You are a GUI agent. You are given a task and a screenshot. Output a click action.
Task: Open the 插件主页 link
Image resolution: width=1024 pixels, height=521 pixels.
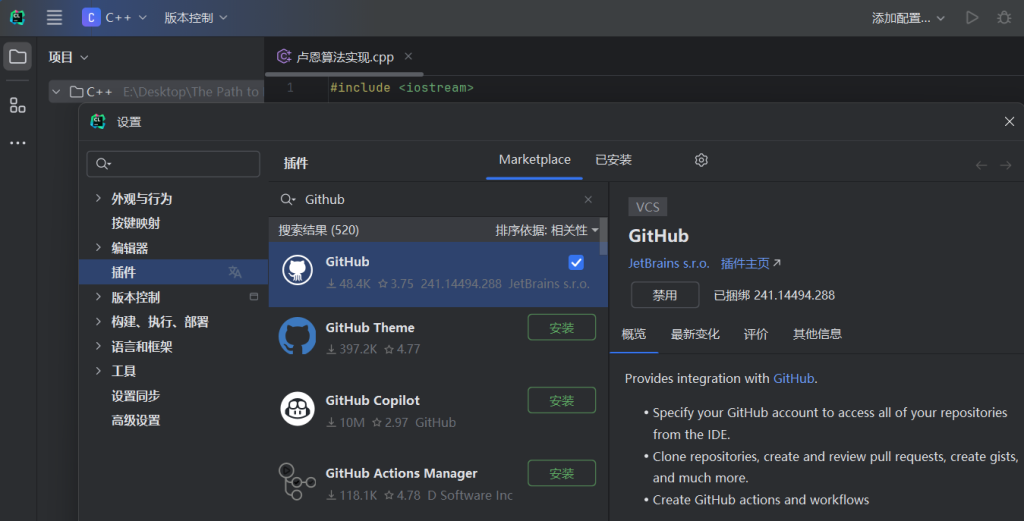point(750,264)
